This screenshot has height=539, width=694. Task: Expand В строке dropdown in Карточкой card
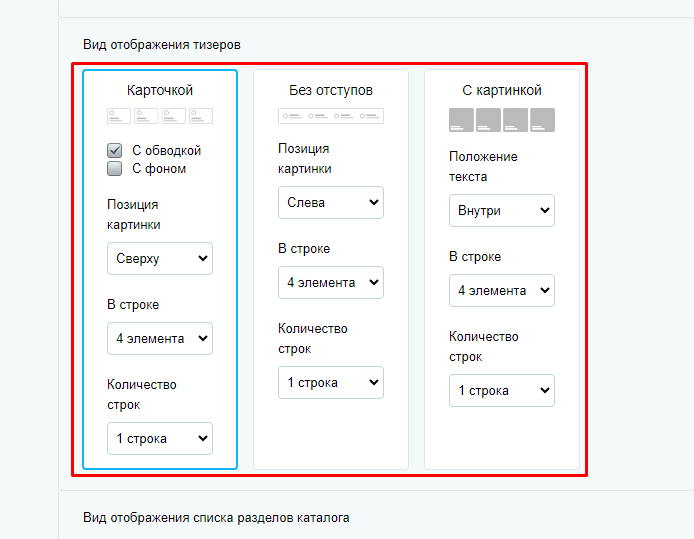(160, 339)
